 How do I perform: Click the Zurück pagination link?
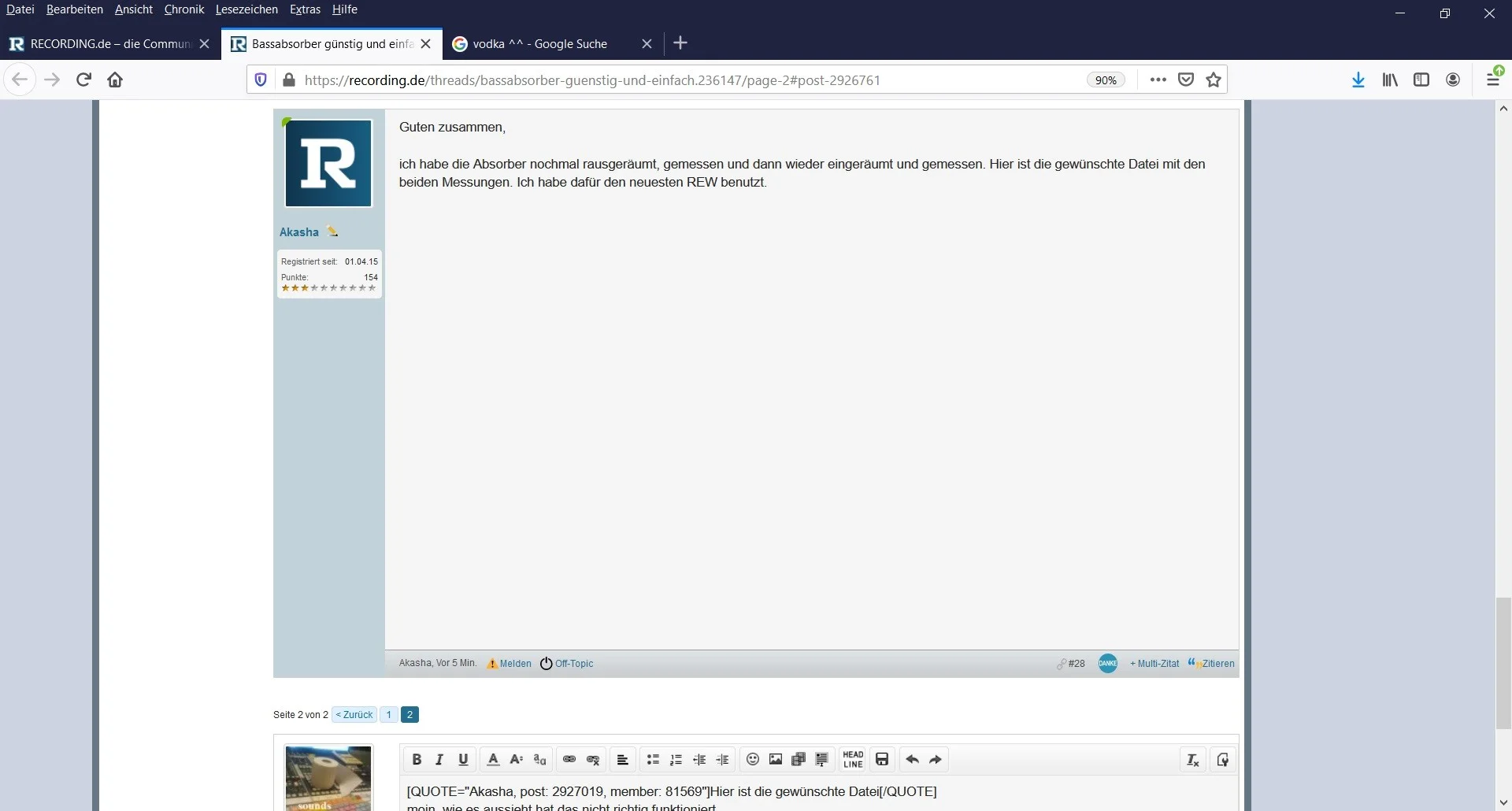click(x=354, y=715)
